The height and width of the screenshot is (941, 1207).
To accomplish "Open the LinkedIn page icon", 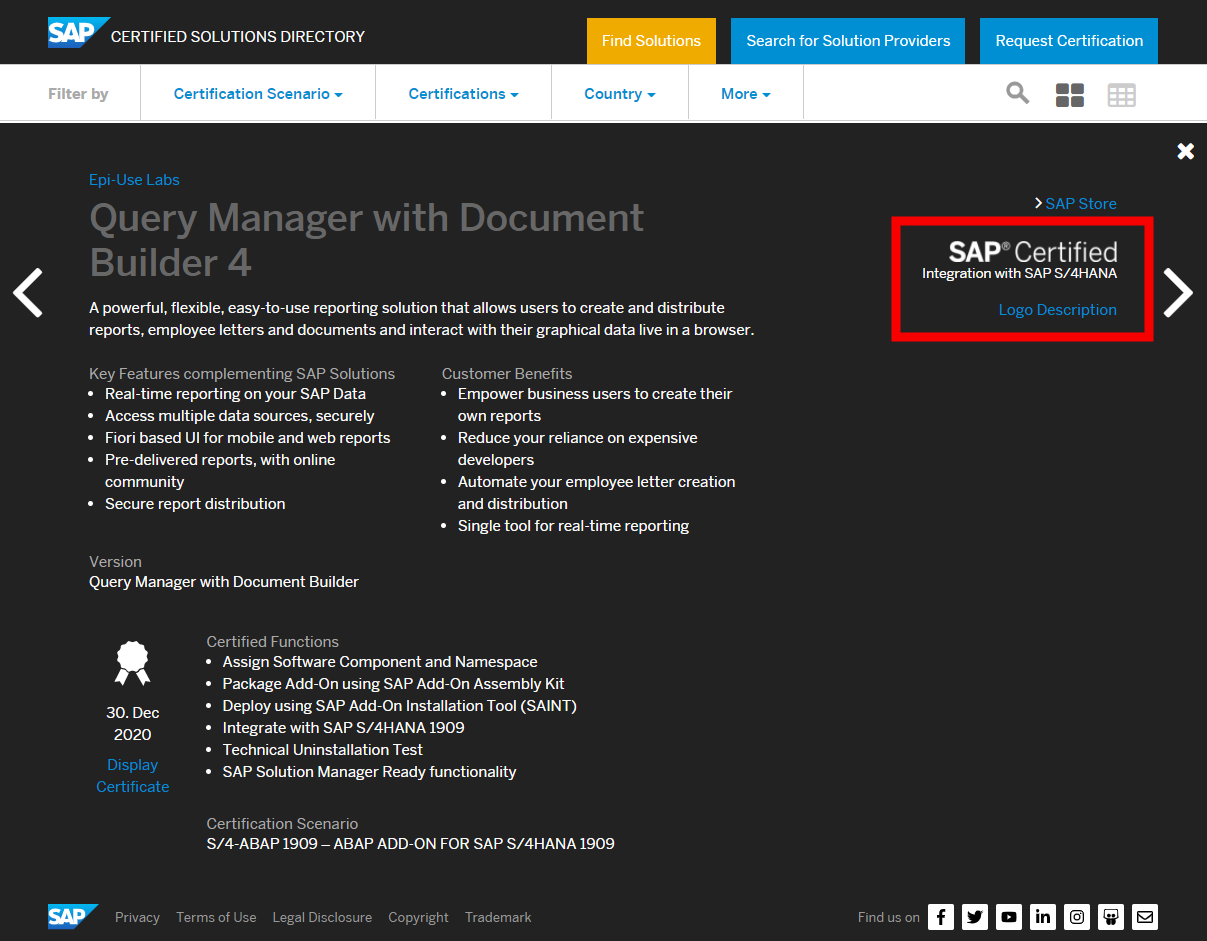I will click(x=1043, y=917).
